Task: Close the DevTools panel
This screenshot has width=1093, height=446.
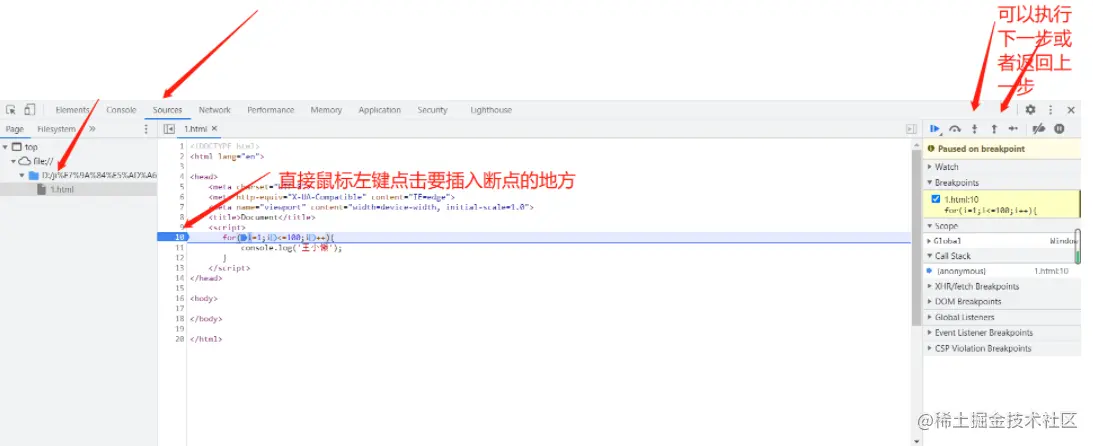Action: [1071, 110]
